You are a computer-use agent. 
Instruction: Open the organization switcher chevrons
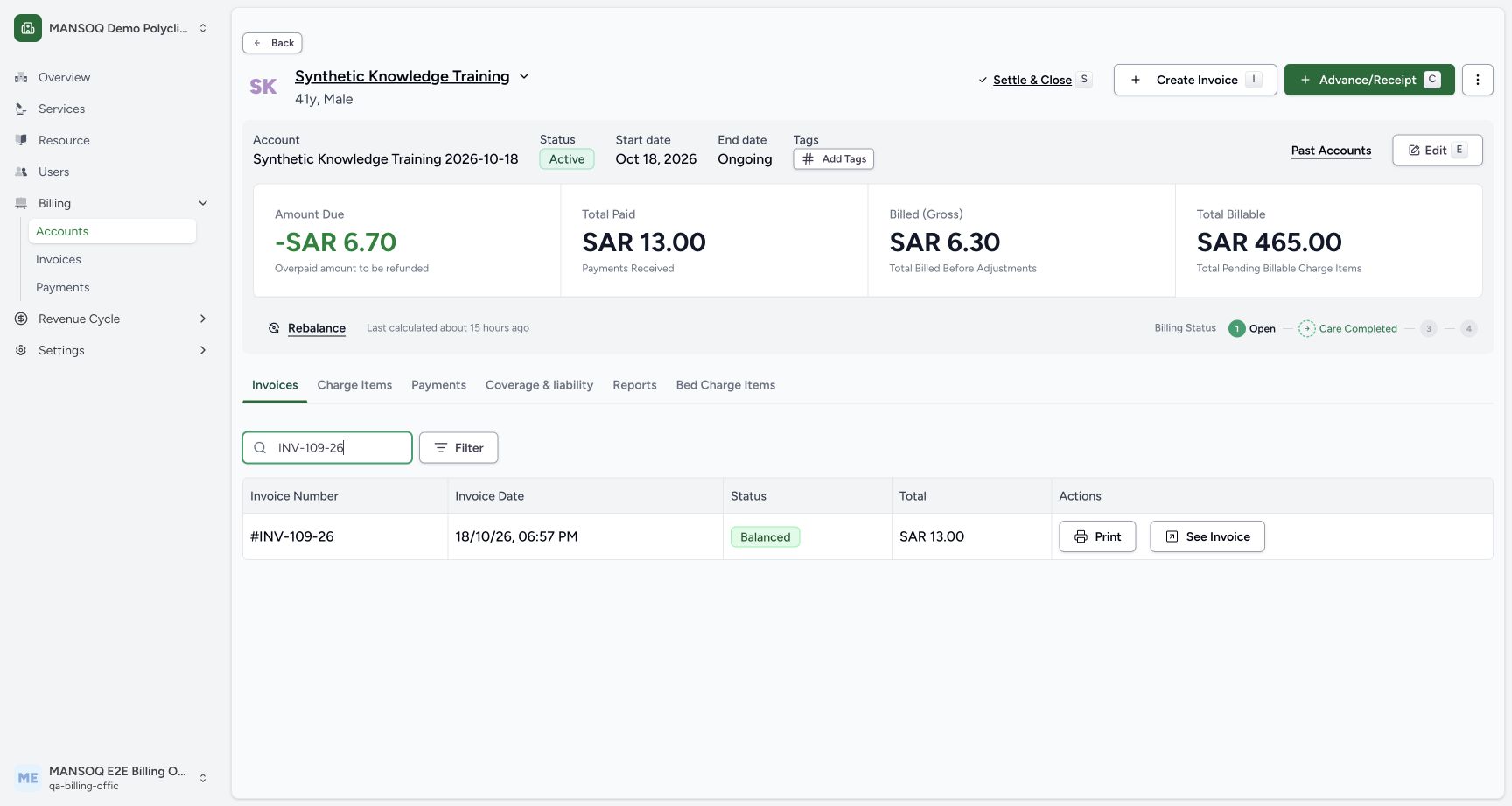click(x=203, y=28)
